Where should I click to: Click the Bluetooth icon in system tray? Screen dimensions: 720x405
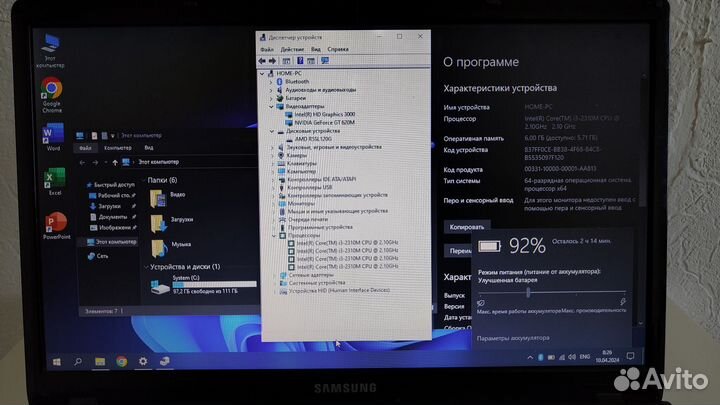pos(540,357)
